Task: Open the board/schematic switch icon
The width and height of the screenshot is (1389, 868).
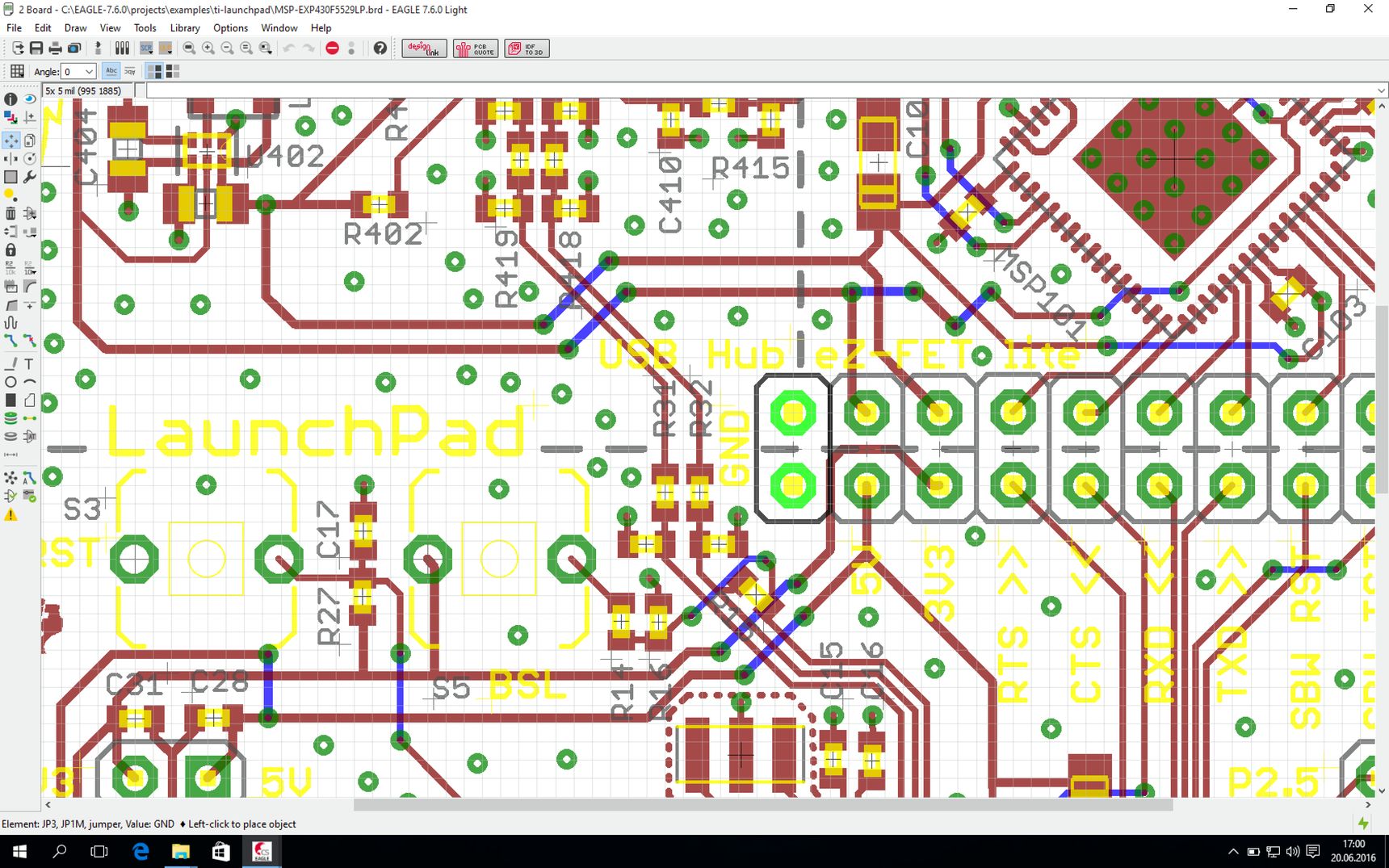Action: [x=98, y=48]
